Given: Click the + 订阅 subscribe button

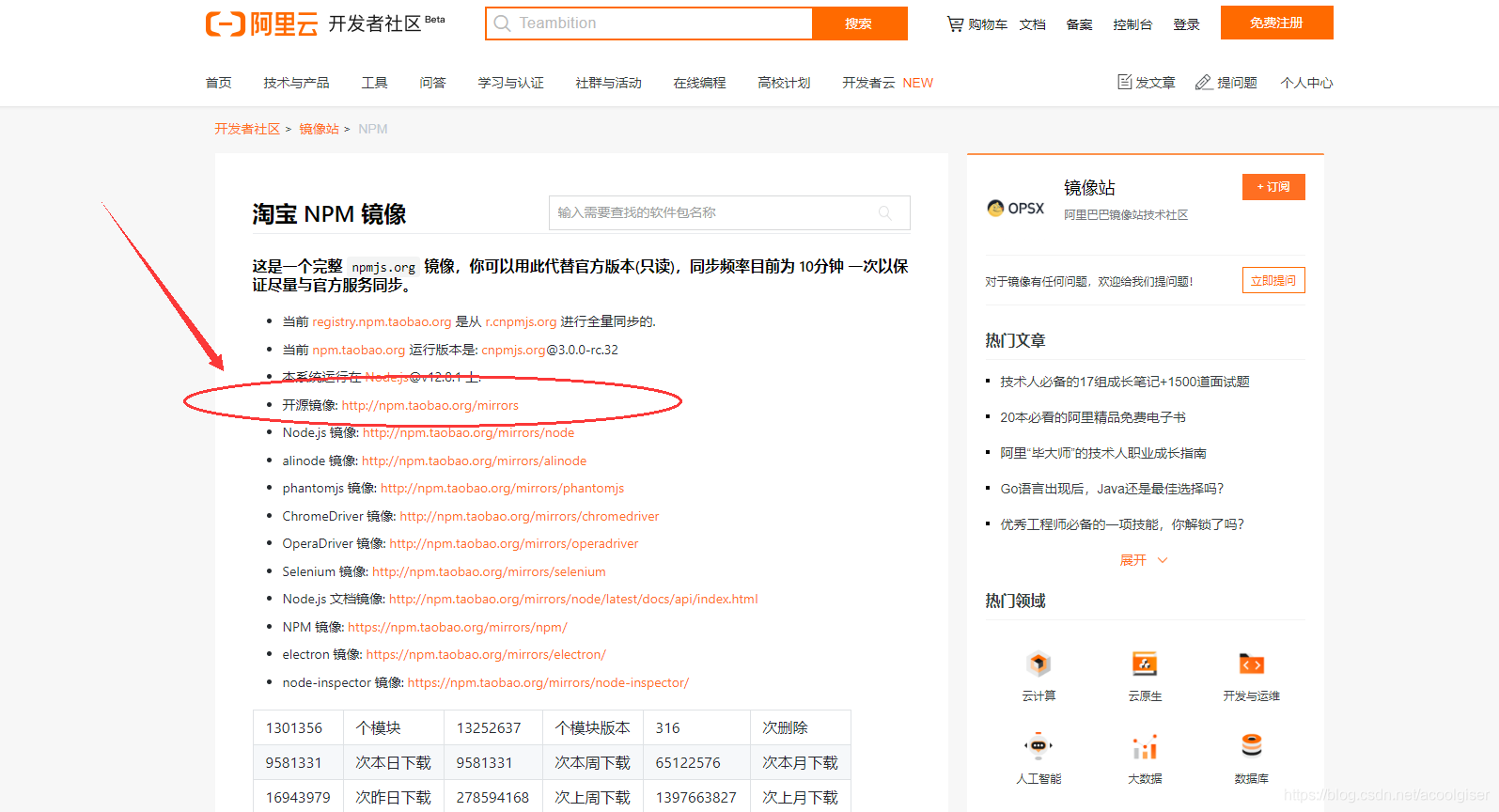Looking at the screenshot, I should (1273, 187).
